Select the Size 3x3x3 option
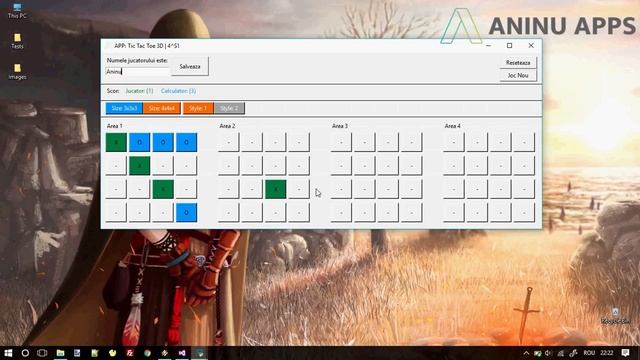Screen dimensions: 640x360 [124, 108]
